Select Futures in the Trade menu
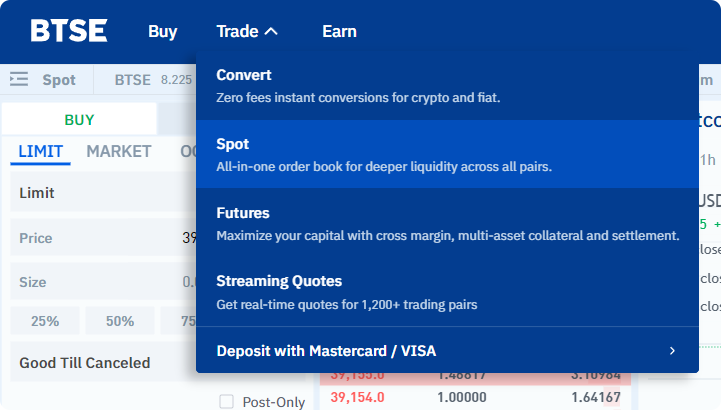Image resolution: width=721 pixels, height=410 pixels. tap(447, 223)
